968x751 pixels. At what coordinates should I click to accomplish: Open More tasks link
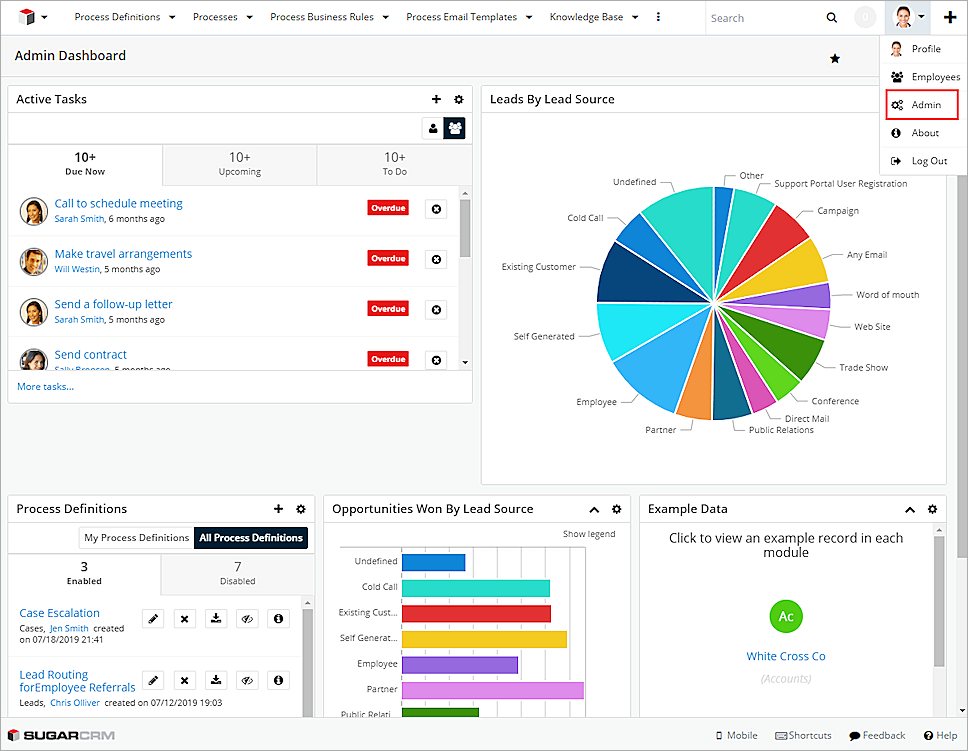(x=45, y=386)
